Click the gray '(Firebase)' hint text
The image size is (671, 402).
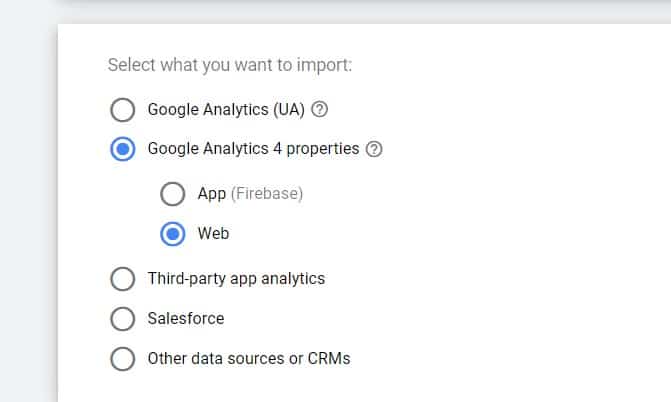[x=267, y=194]
